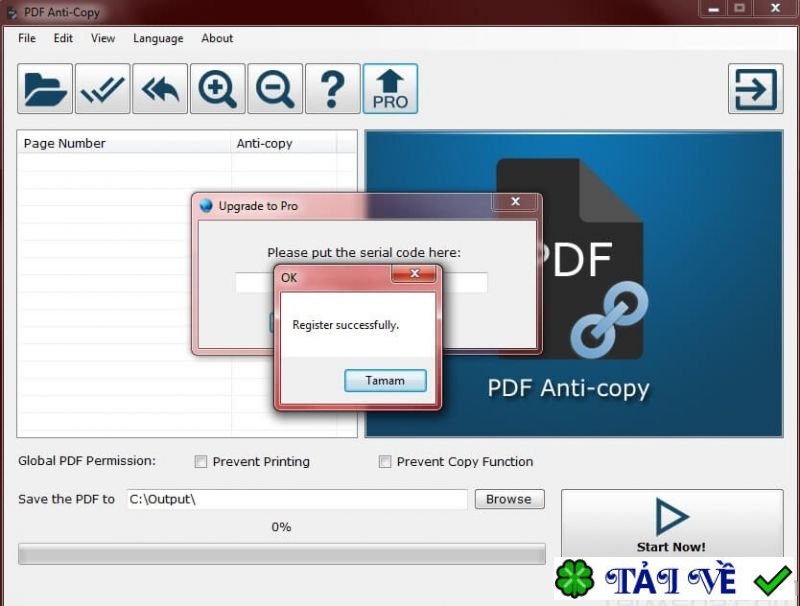The image size is (800, 606).
Task: Open the Edit menu
Action: pos(63,38)
